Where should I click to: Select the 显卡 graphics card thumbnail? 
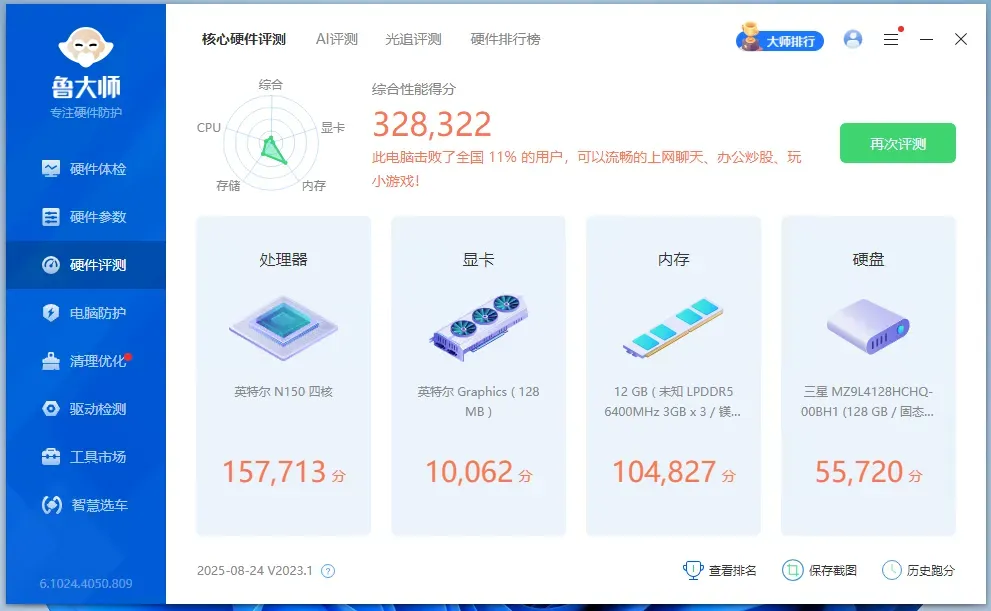[x=478, y=326]
